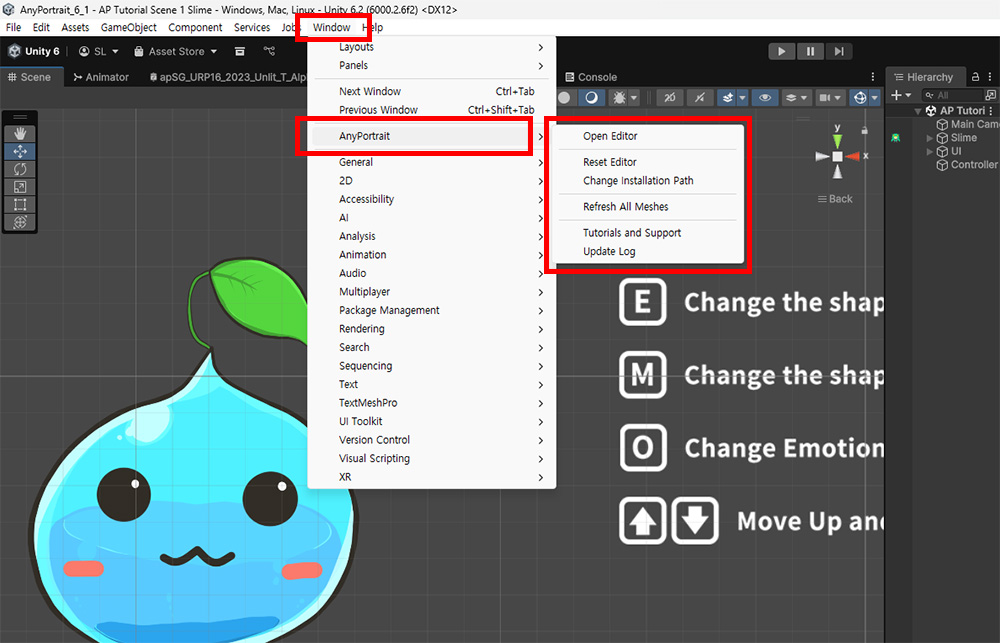This screenshot has height=643, width=1000.
Task: Click the Step frame button
Action: [x=840, y=51]
